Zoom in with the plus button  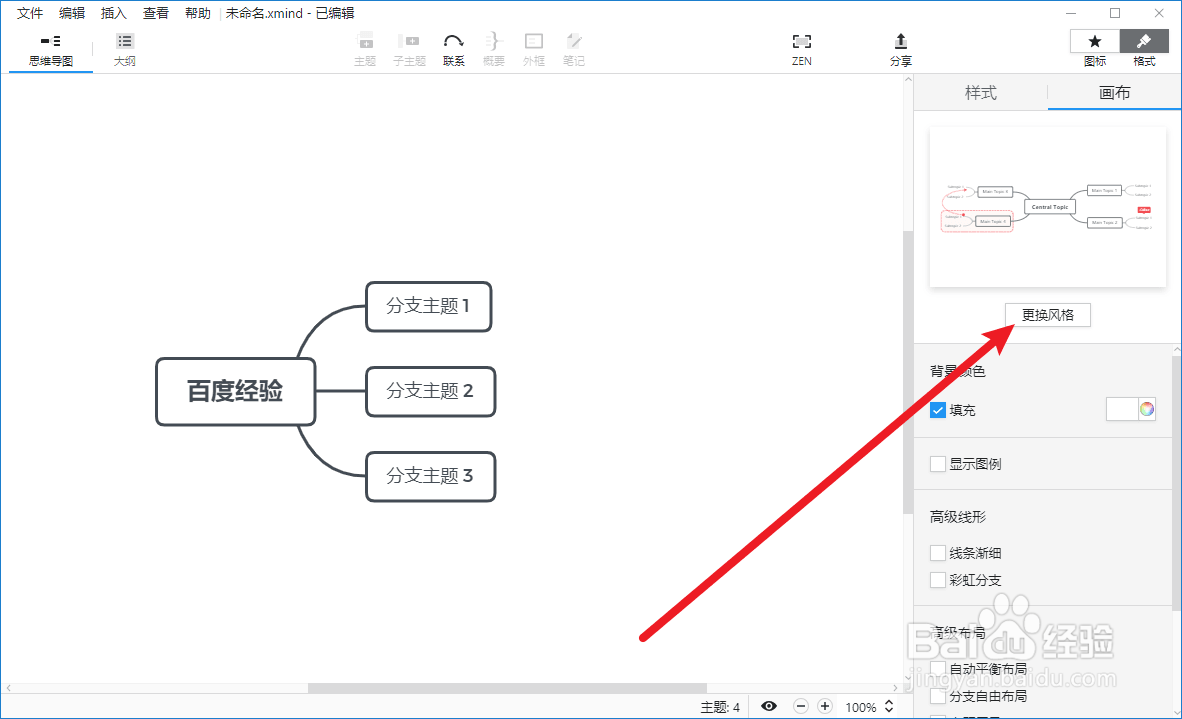[x=825, y=706]
